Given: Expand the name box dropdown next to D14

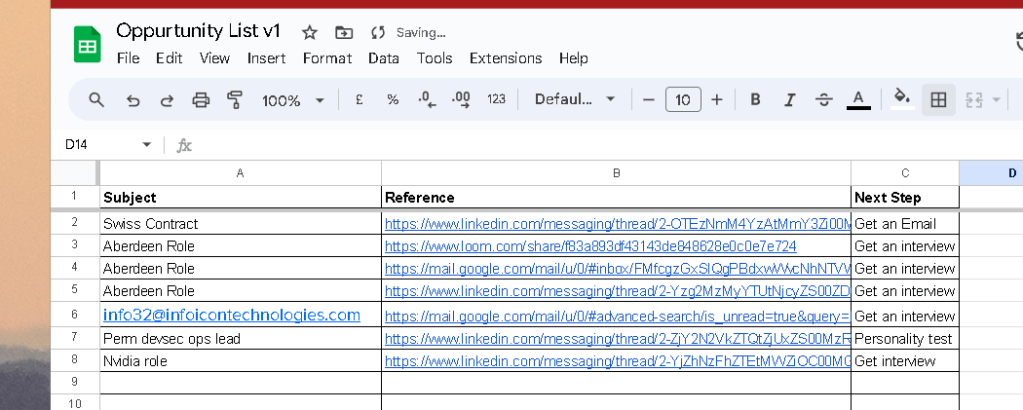Looking at the screenshot, I should 147,145.
